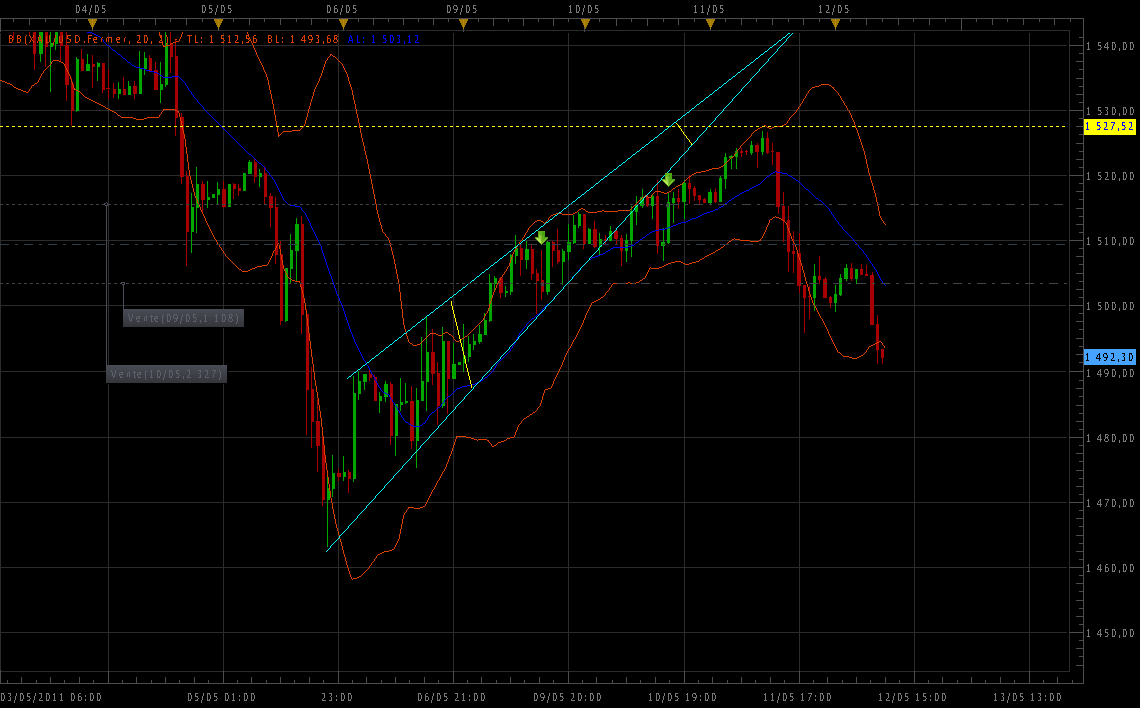
Task: Click the left green down-arrow signal
Action: pos(541,237)
